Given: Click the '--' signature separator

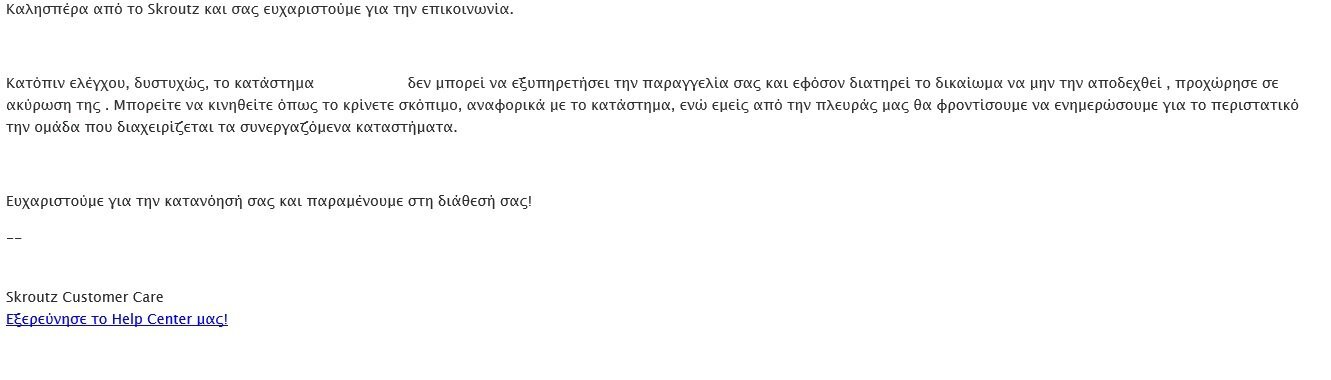Looking at the screenshot, I should coord(14,238).
